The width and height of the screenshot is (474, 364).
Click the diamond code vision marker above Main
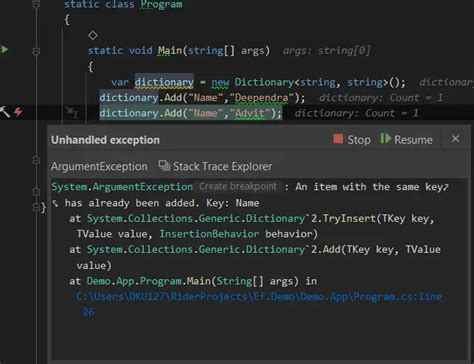tap(93, 35)
